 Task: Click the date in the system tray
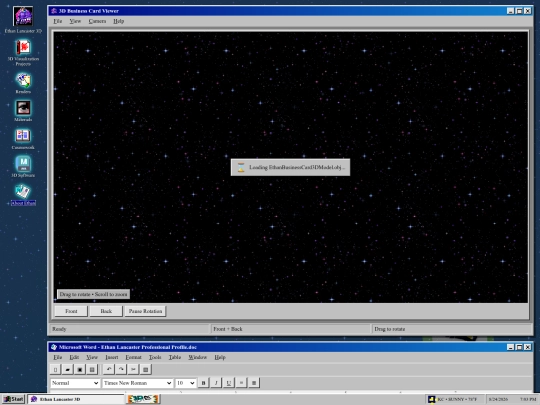point(498,399)
